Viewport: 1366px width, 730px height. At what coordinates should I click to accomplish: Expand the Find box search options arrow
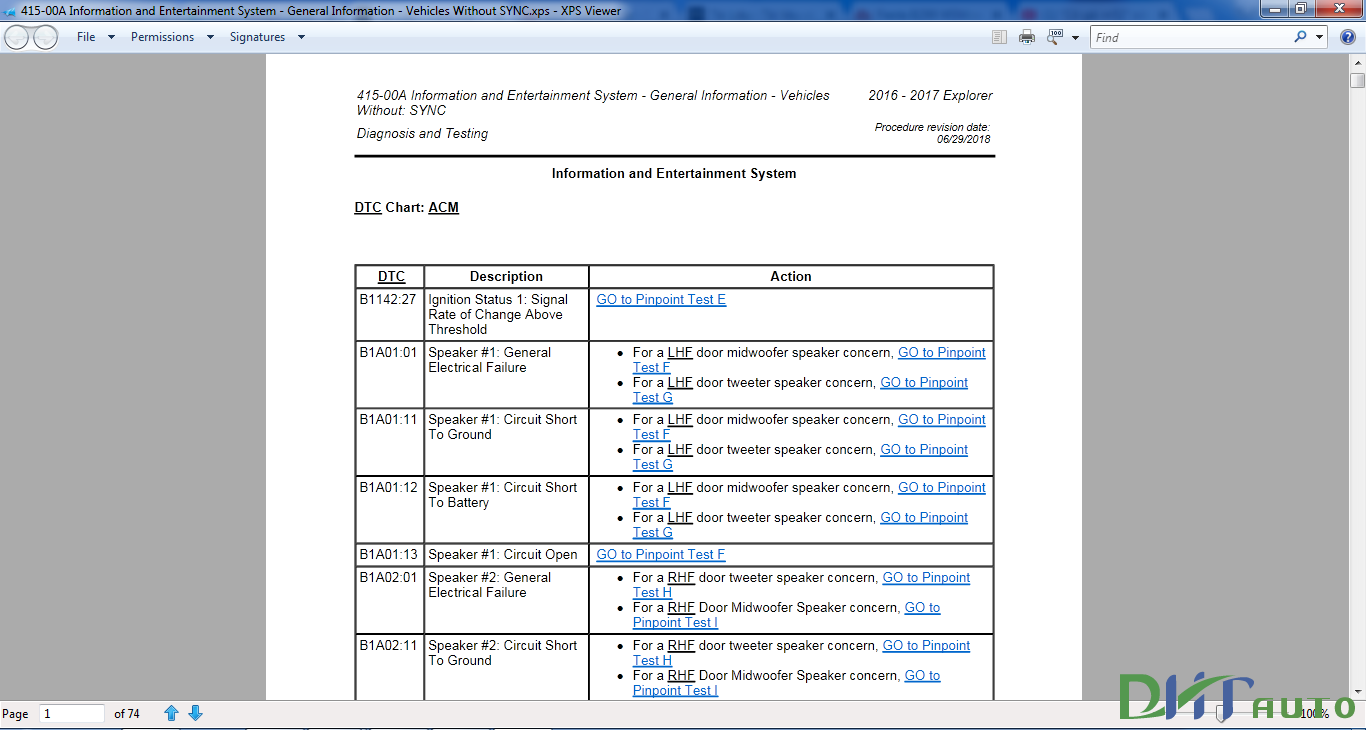click(x=1319, y=37)
